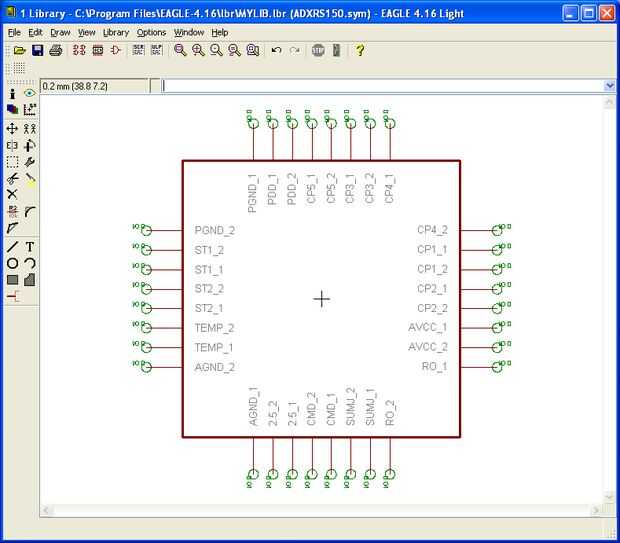Select the Delete X tool
This screenshot has width=620, height=543.
(x=12, y=194)
